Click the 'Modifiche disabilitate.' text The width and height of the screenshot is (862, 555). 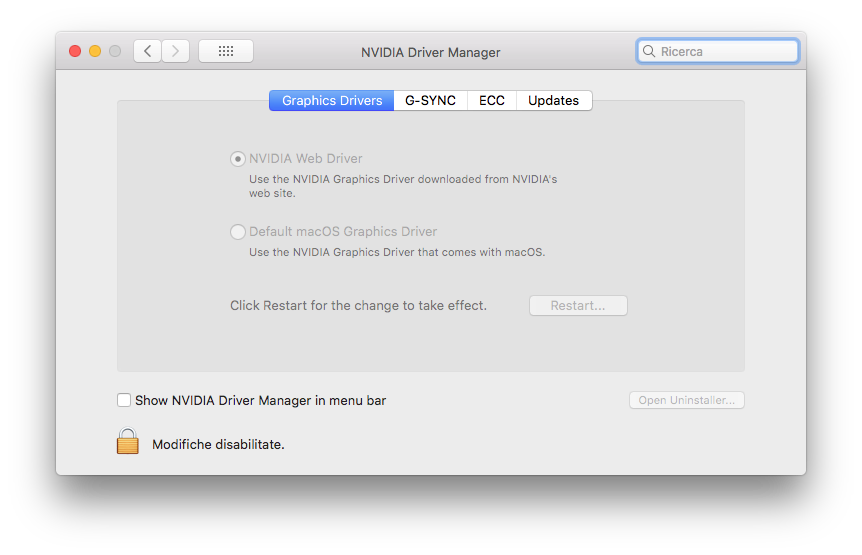click(x=218, y=444)
